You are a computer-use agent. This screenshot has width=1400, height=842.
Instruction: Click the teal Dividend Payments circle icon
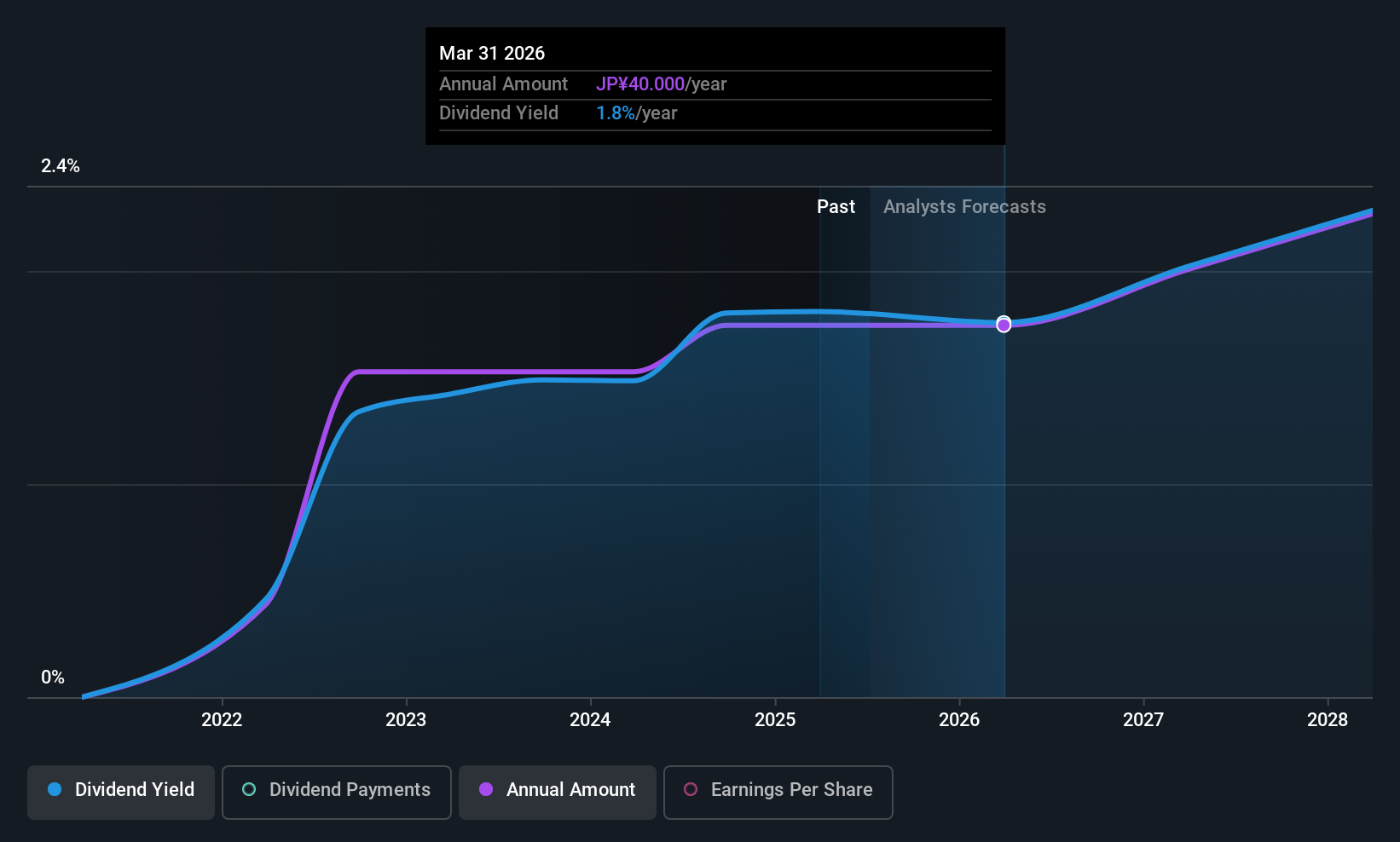pos(249,789)
